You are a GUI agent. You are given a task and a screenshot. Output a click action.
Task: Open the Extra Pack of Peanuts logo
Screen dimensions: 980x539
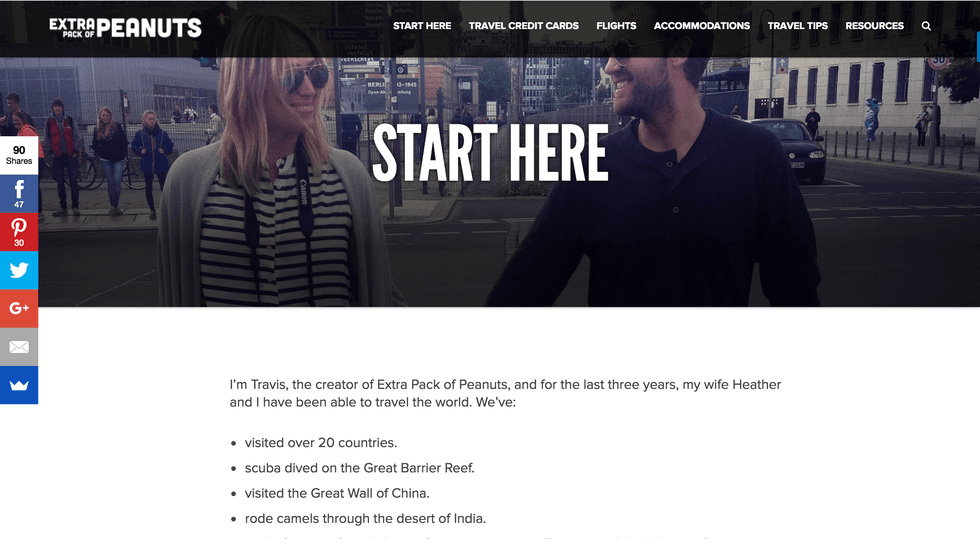click(126, 28)
